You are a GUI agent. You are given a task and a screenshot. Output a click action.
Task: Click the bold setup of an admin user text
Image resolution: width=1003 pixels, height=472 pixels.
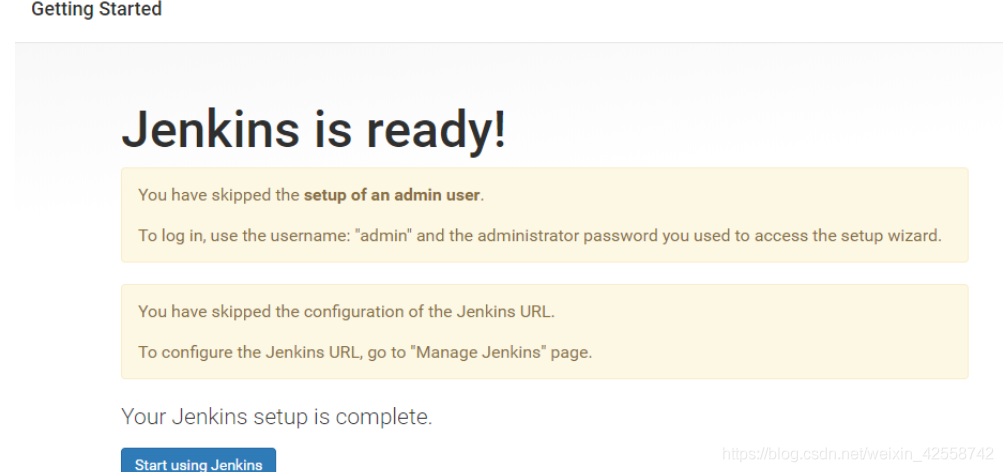point(392,195)
